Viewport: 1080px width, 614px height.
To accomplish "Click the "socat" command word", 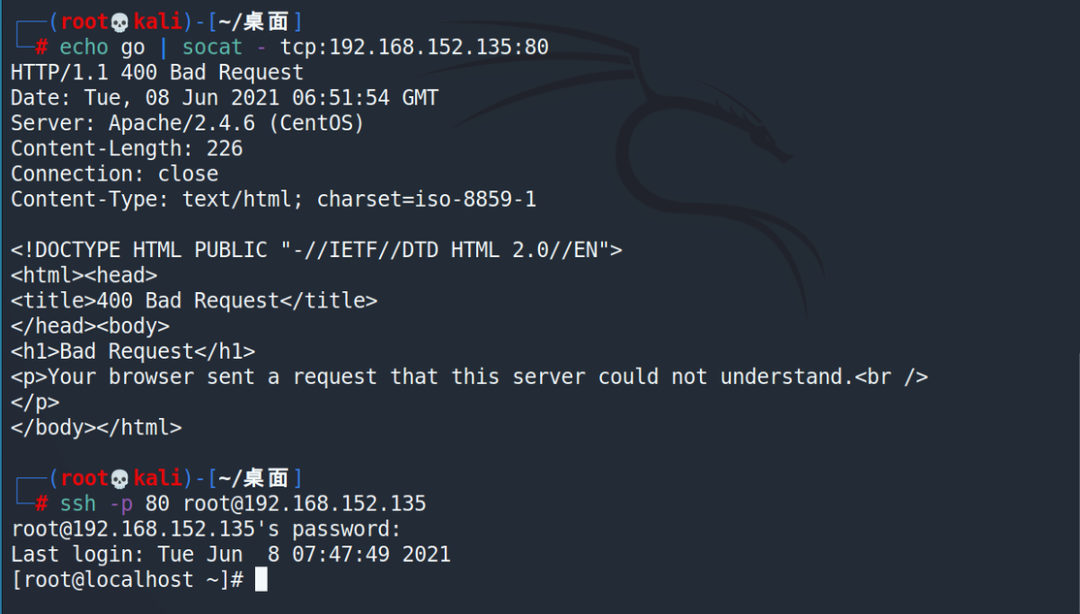I will [212, 47].
